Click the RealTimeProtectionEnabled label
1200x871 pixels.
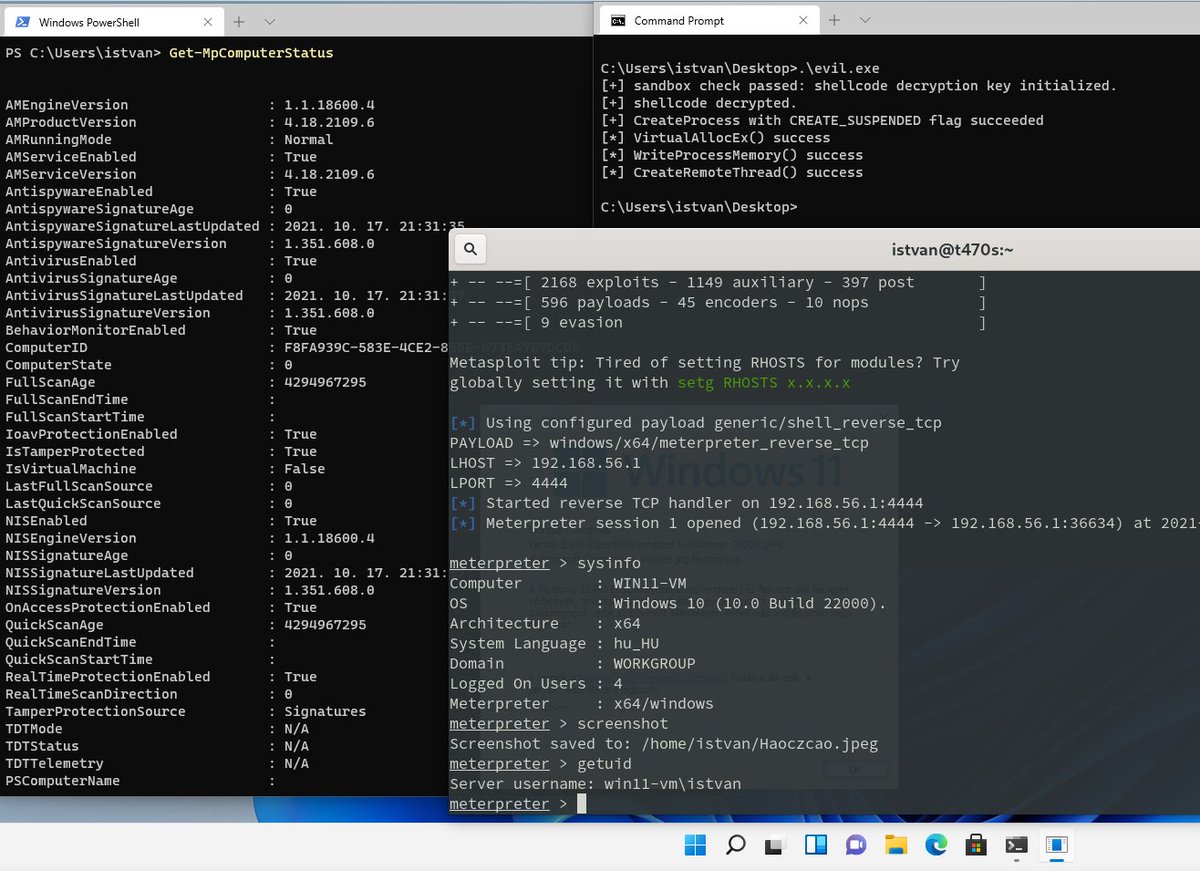point(108,677)
